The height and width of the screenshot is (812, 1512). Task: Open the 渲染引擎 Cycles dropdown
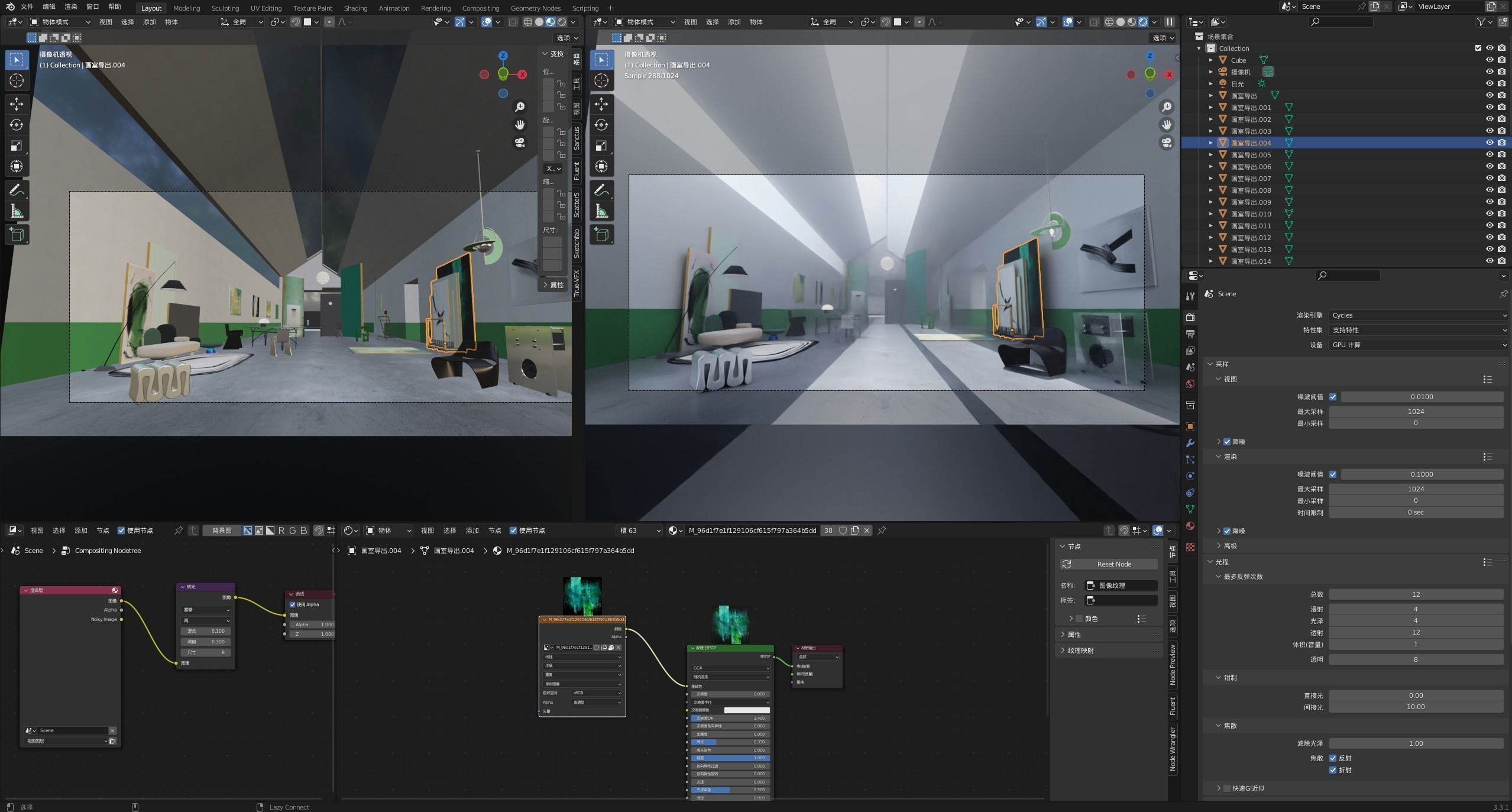coord(1418,315)
